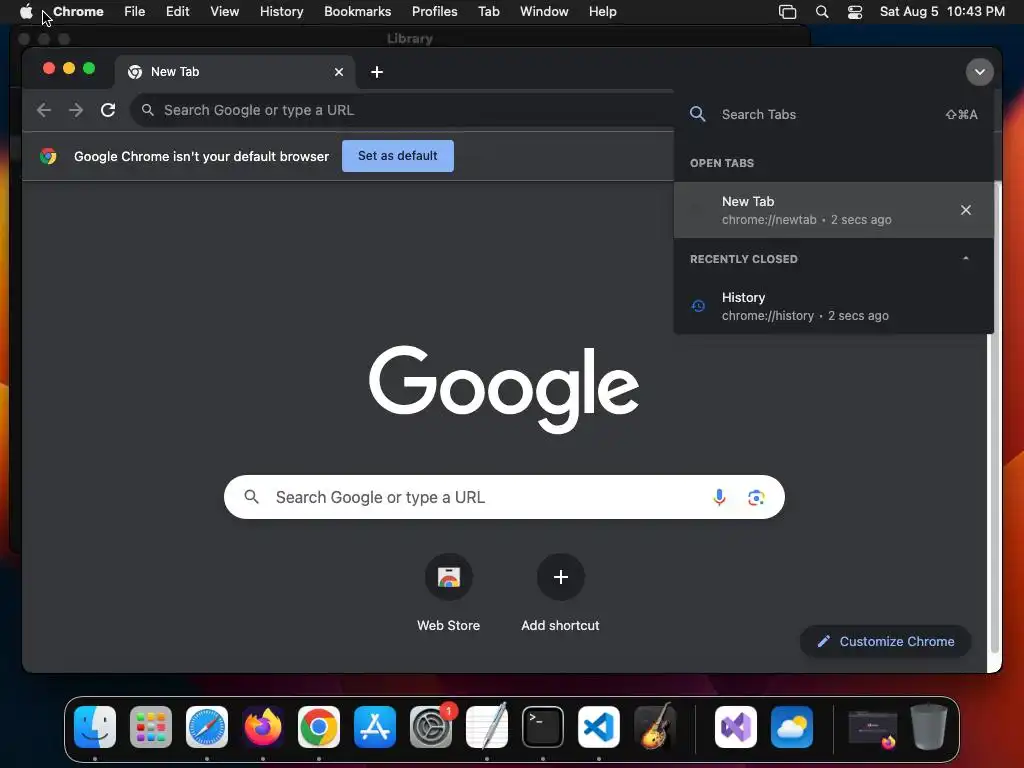Open Terminal from the dock
This screenshot has height=768, width=1024.
[543, 727]
